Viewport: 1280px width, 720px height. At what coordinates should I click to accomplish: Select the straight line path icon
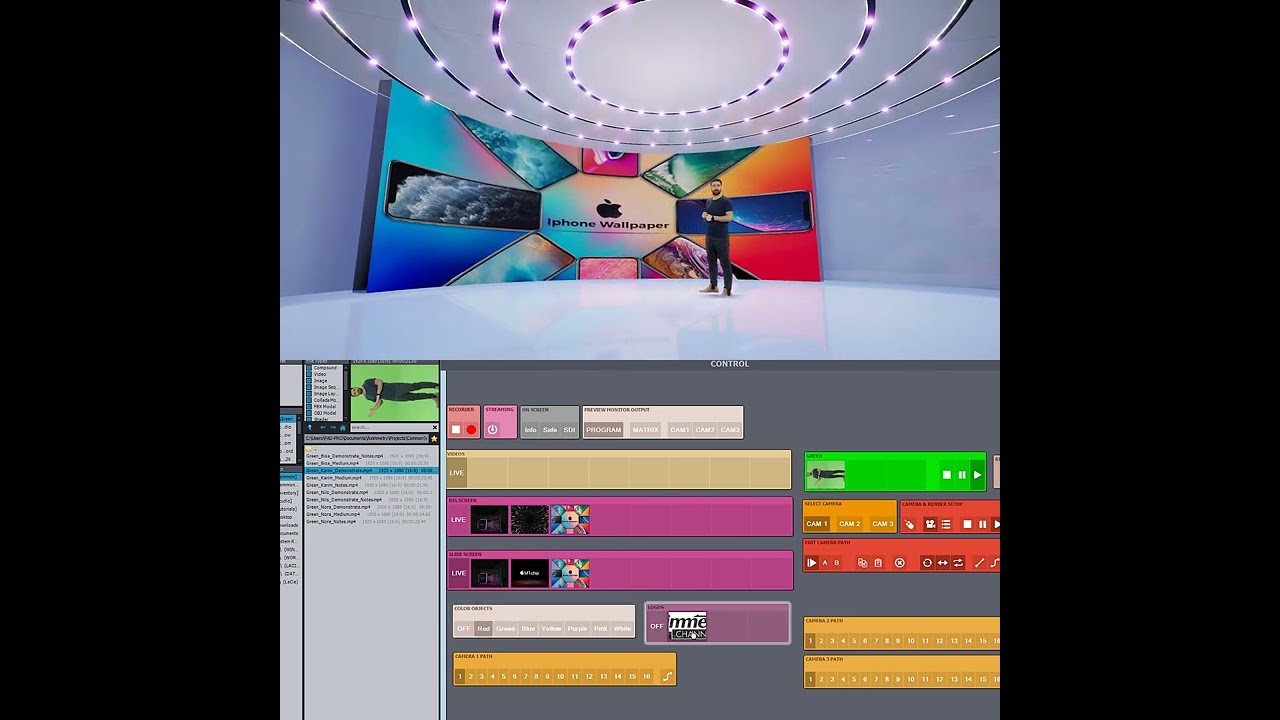click(979, 563)
